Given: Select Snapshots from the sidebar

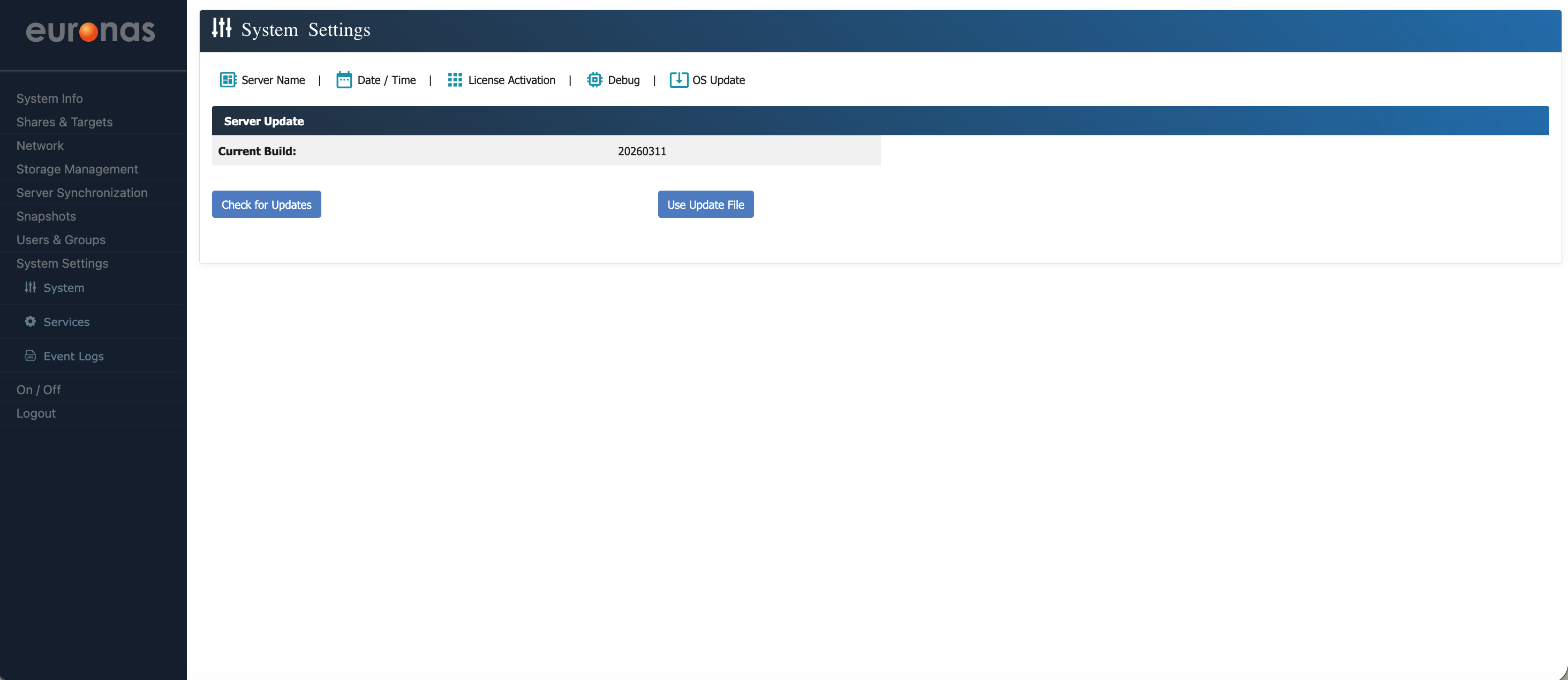Looking at the screenshot, I should point(46,216).
